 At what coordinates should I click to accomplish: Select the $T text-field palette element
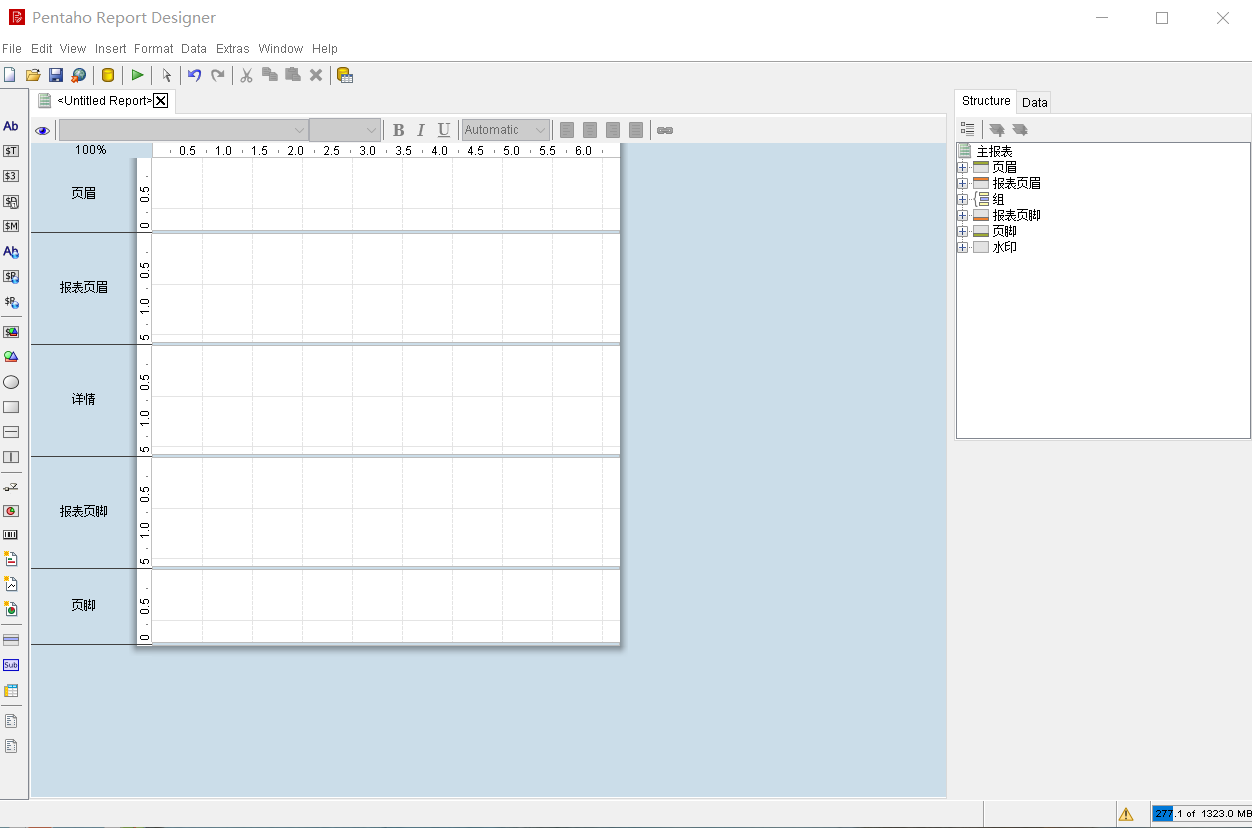(x=11, y=151)
